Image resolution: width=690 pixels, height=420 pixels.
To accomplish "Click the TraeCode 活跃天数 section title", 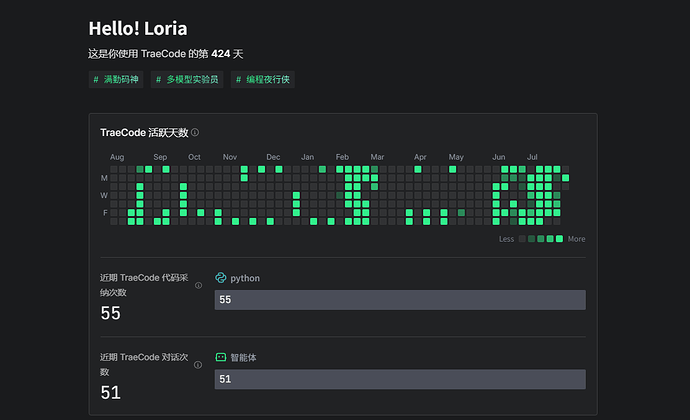I will [144, 133].
